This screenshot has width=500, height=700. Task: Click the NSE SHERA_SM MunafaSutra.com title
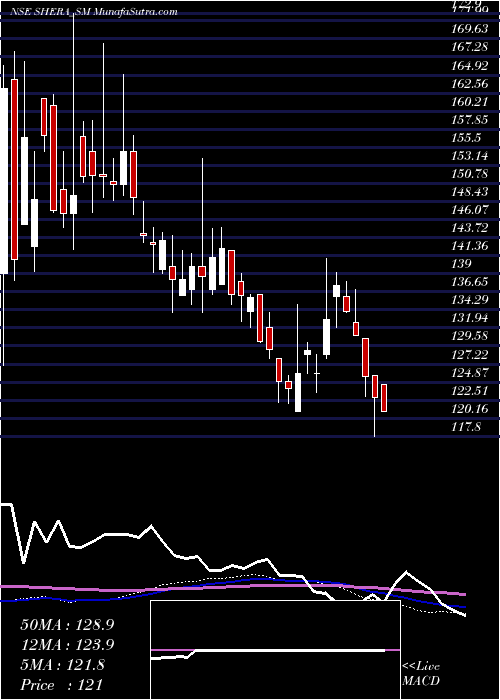[x=93, y=12]
